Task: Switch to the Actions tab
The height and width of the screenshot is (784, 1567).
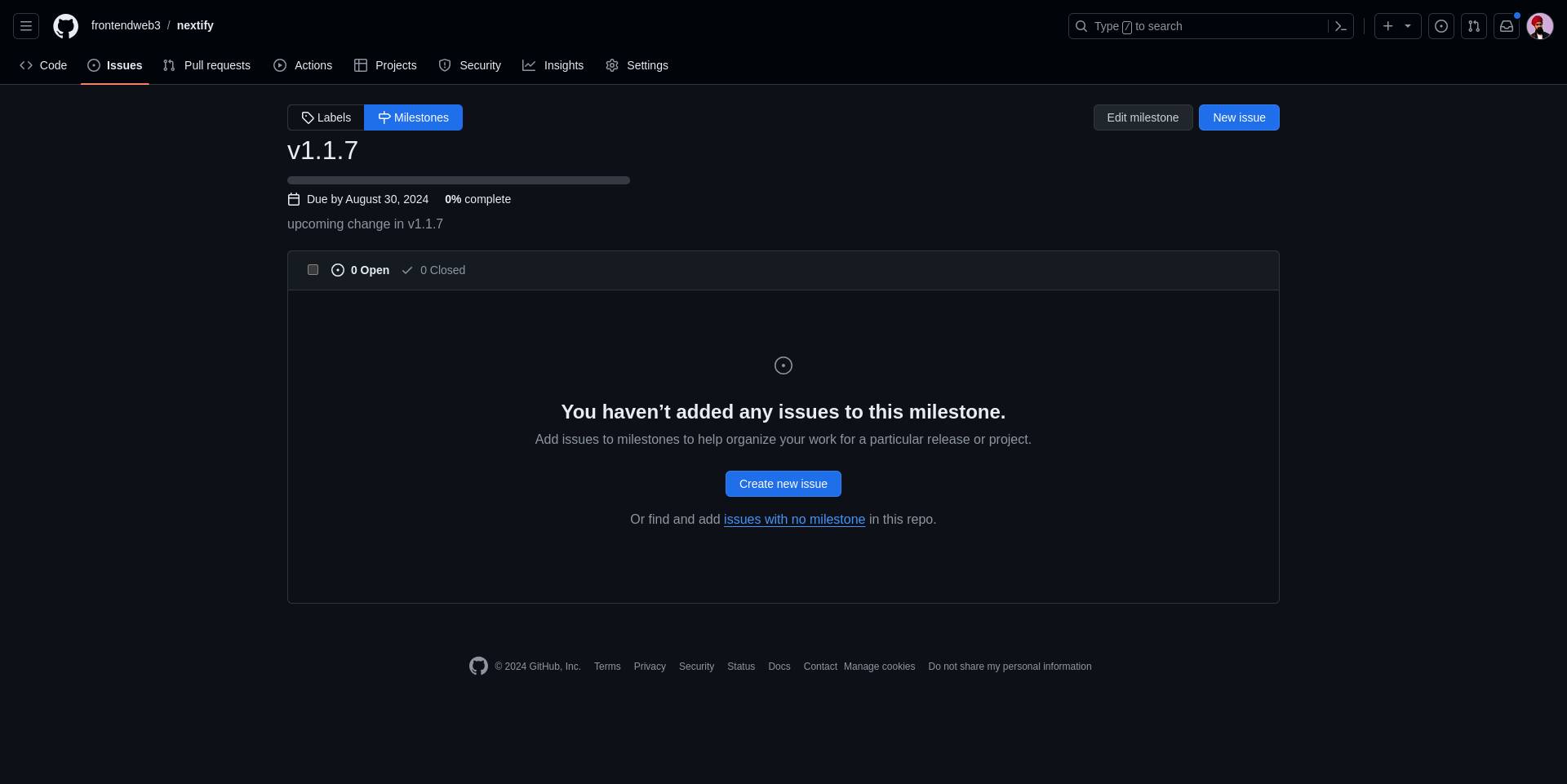Action: (x=303, y=65)
